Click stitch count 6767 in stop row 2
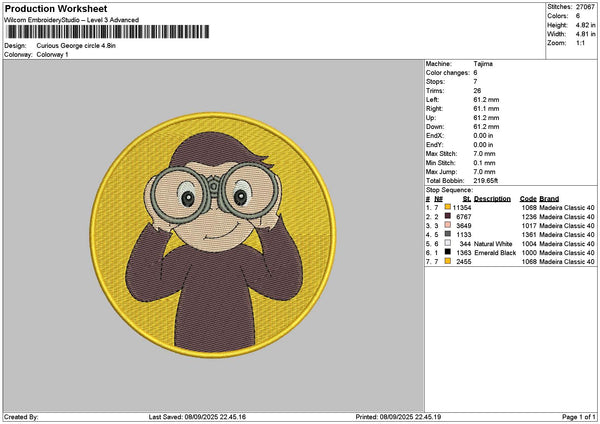 pyautogui.click(x=464, y=217)
